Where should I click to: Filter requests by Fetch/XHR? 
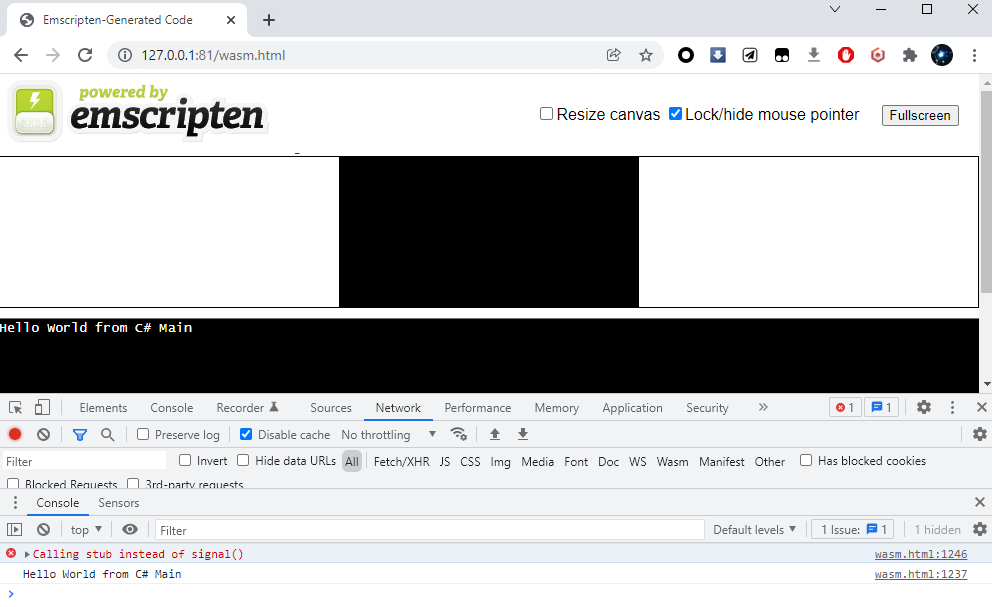coord(402,461)
